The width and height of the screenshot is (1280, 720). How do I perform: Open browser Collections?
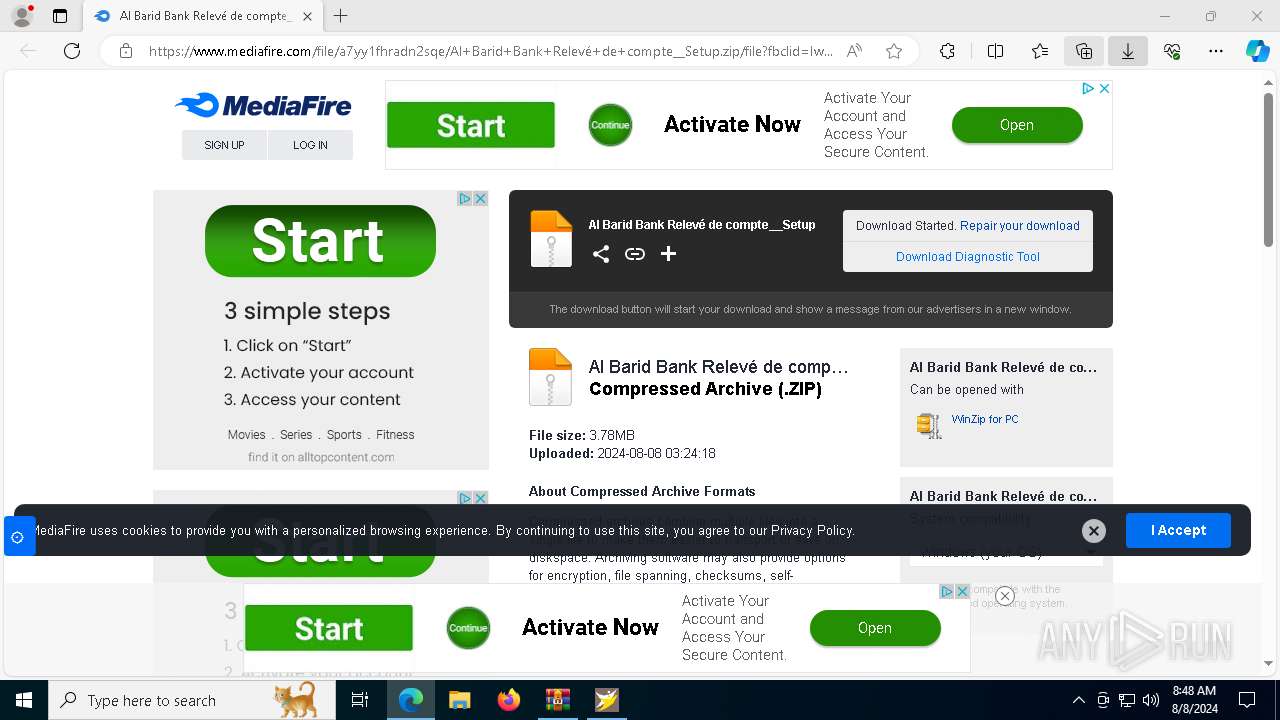1084,51
